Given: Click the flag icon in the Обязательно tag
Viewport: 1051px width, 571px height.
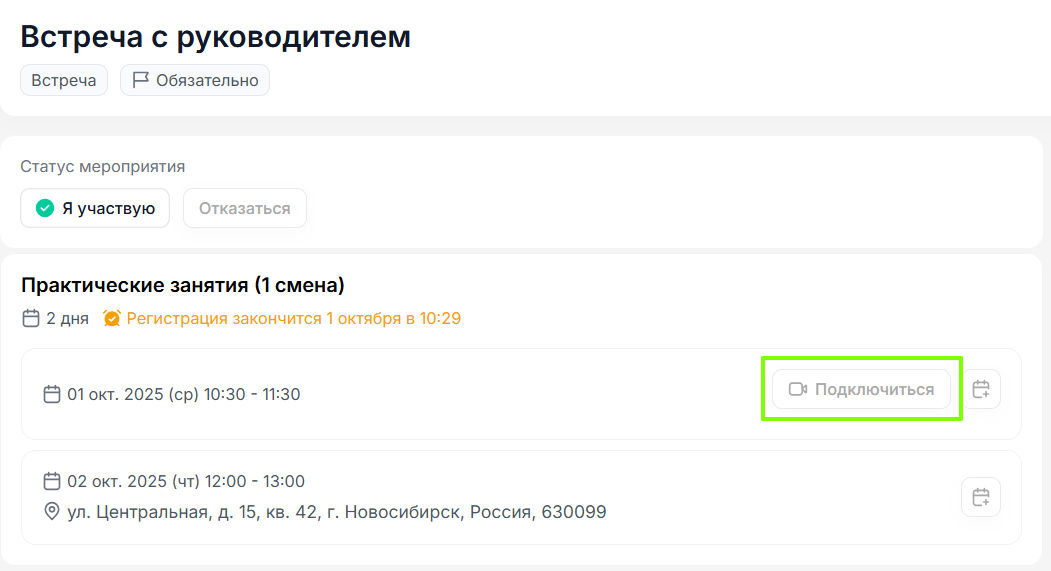Looking at the screenshot, I should 141,81.
